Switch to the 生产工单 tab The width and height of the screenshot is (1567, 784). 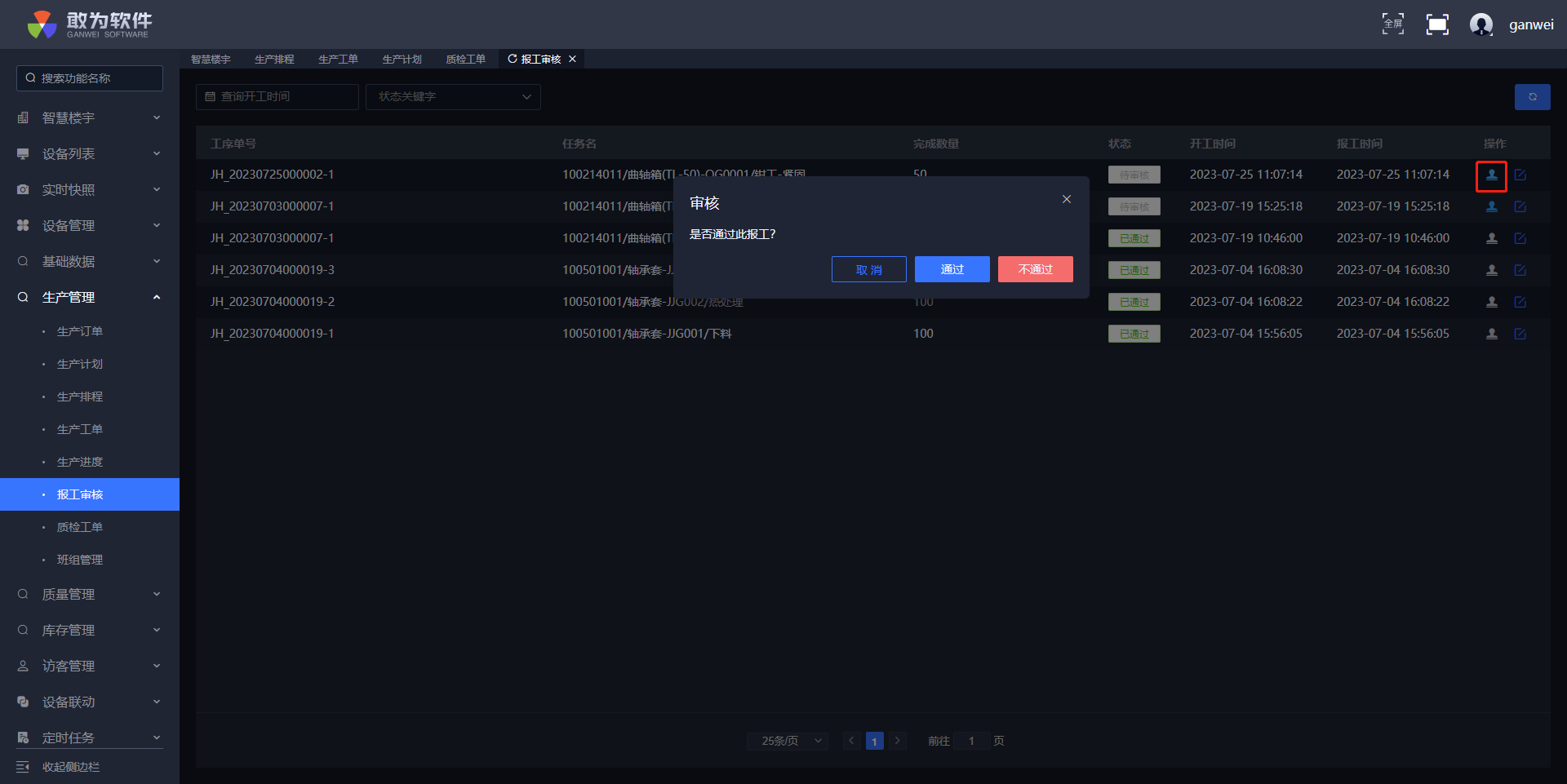coord(338,59)
